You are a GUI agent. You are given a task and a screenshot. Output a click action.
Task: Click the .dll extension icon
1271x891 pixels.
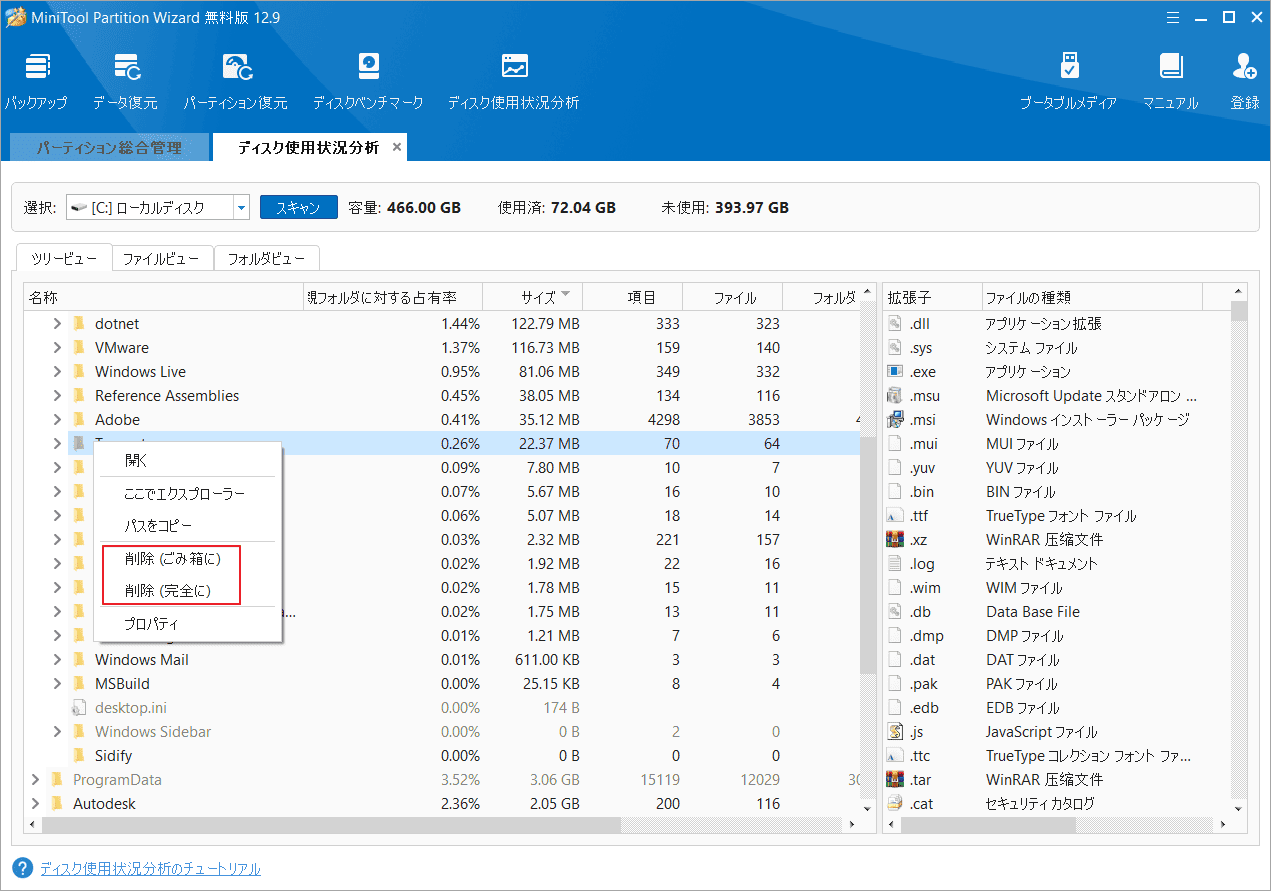(895, 324)
